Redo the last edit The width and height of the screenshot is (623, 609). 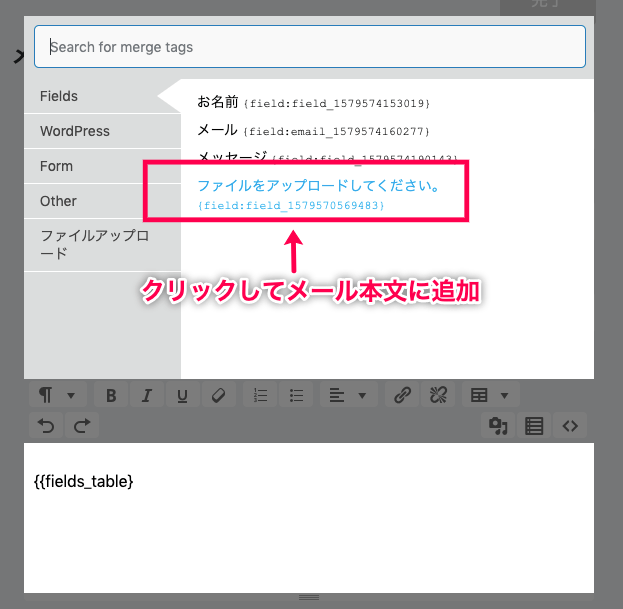pyautogui.click(x=82, y=426)
